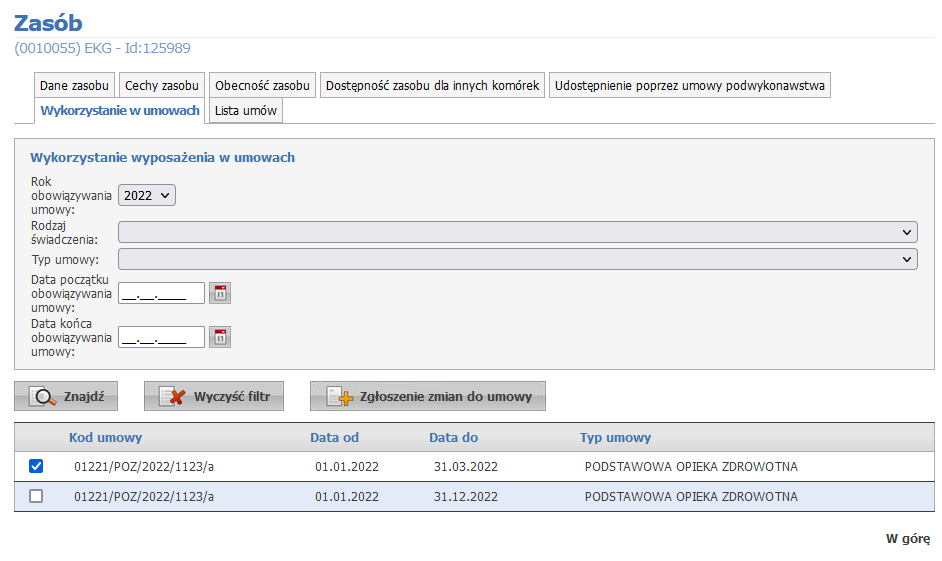Go to the Cechy zasobu tab

162,86
